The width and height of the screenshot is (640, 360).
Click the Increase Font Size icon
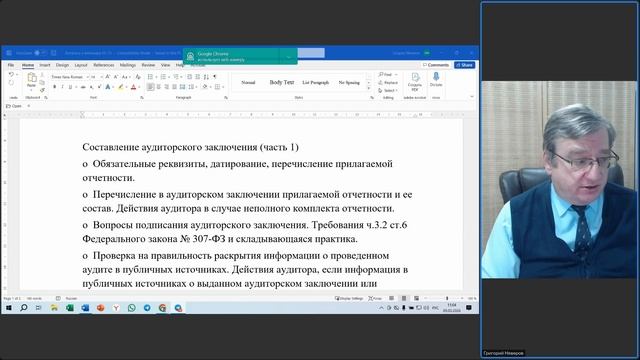coord(108,77)
